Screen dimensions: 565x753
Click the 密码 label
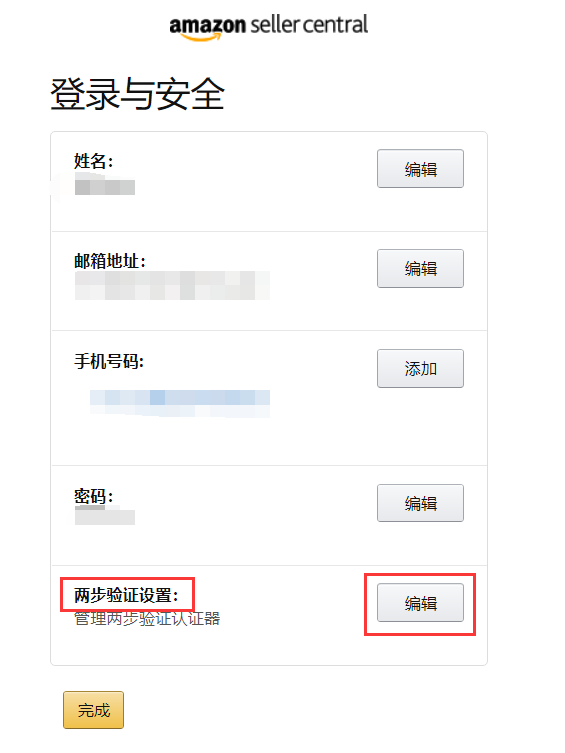(94, 496)
